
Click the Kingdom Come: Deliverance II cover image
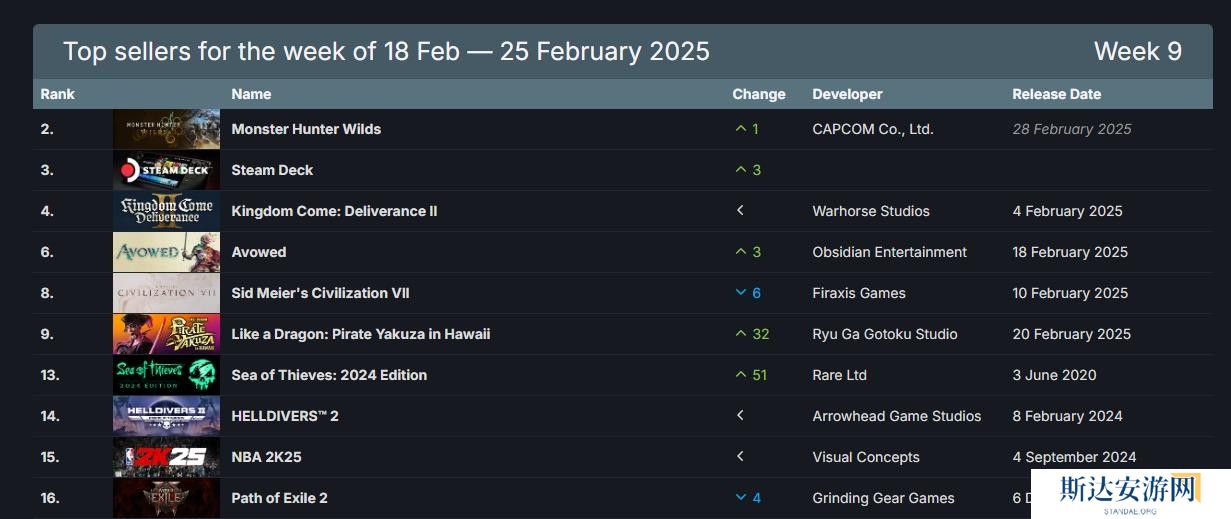click(166, 211)
